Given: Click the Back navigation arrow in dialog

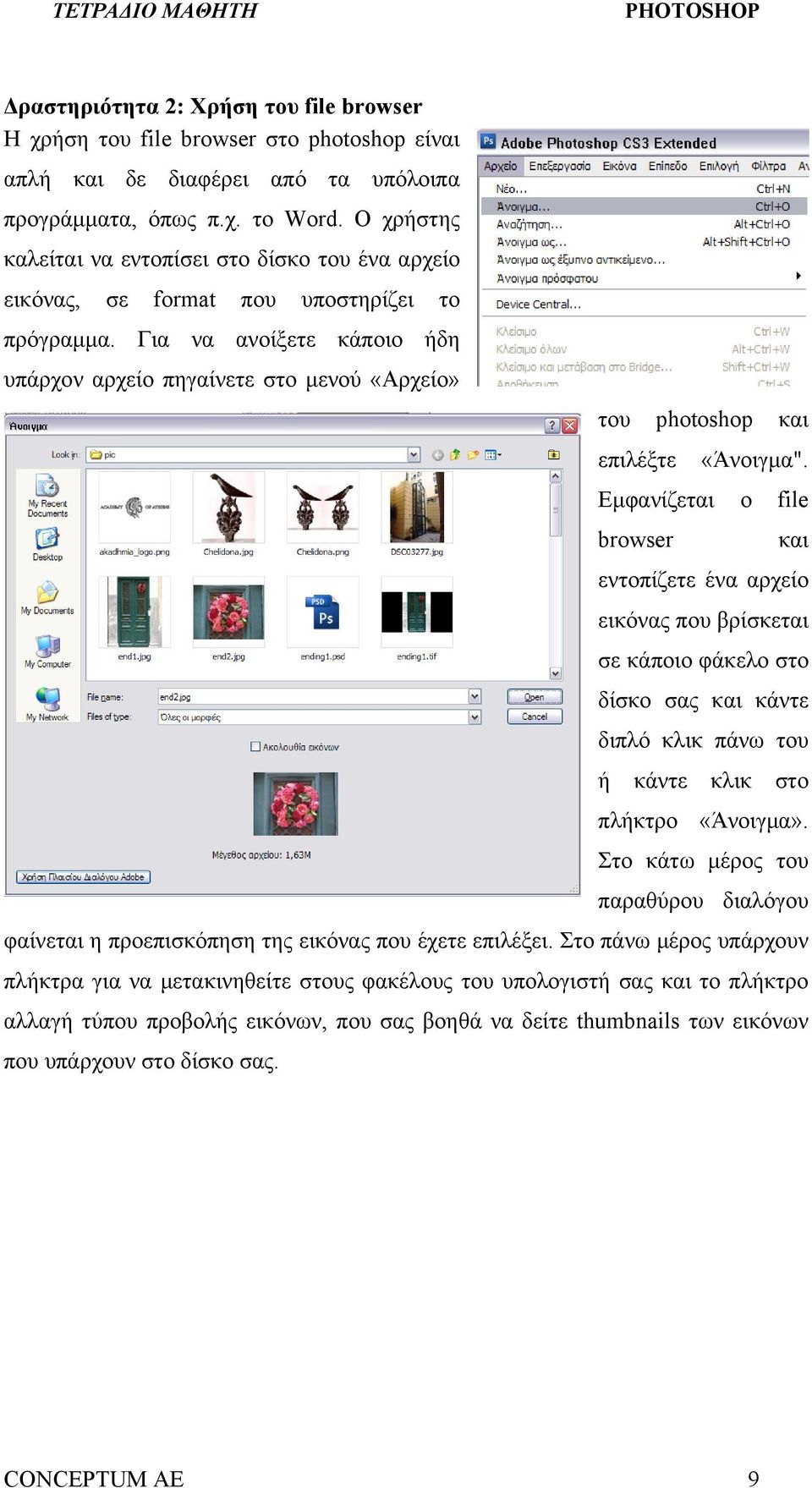Looking at the screenshot, I should (x=437, y=455).
